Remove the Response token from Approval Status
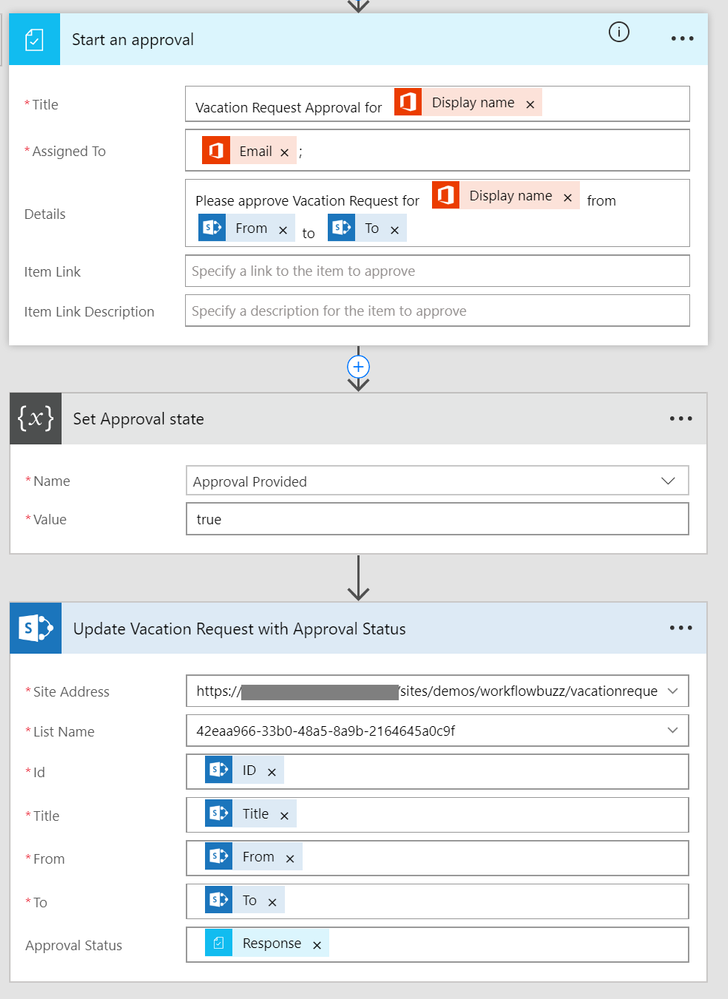The image size is (728, 999). tap(317, 945)
